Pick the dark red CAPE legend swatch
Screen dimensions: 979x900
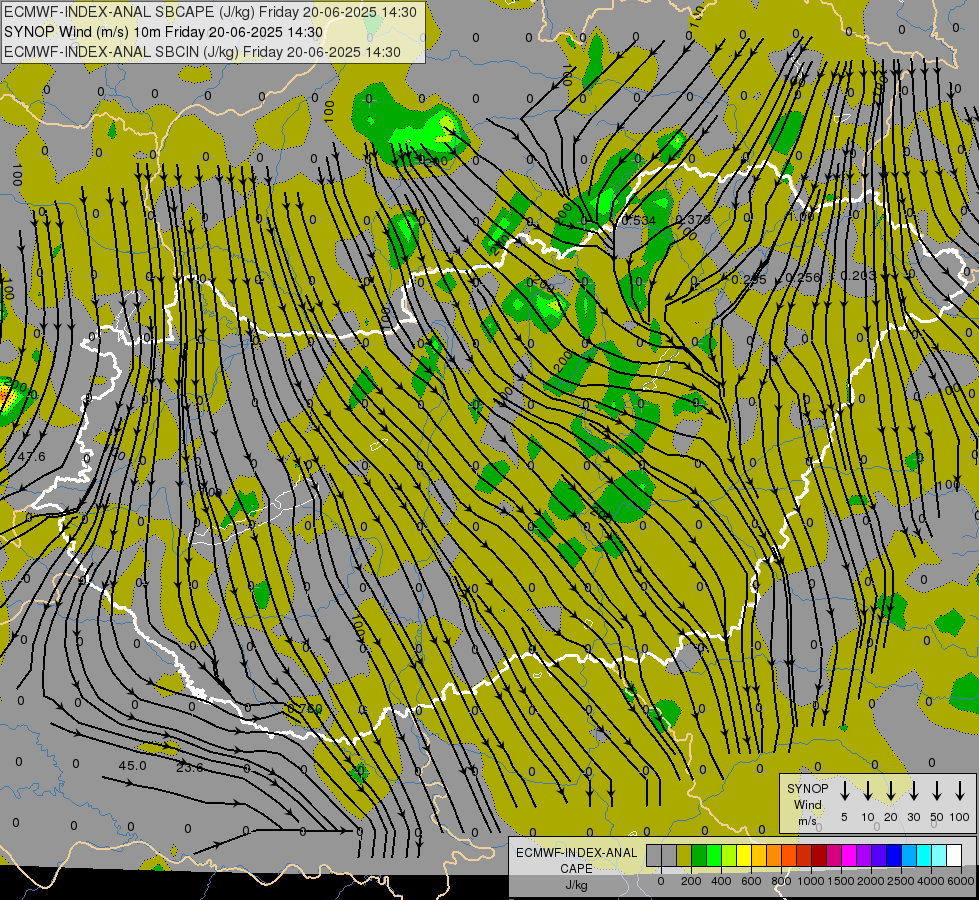pos(819,855)
